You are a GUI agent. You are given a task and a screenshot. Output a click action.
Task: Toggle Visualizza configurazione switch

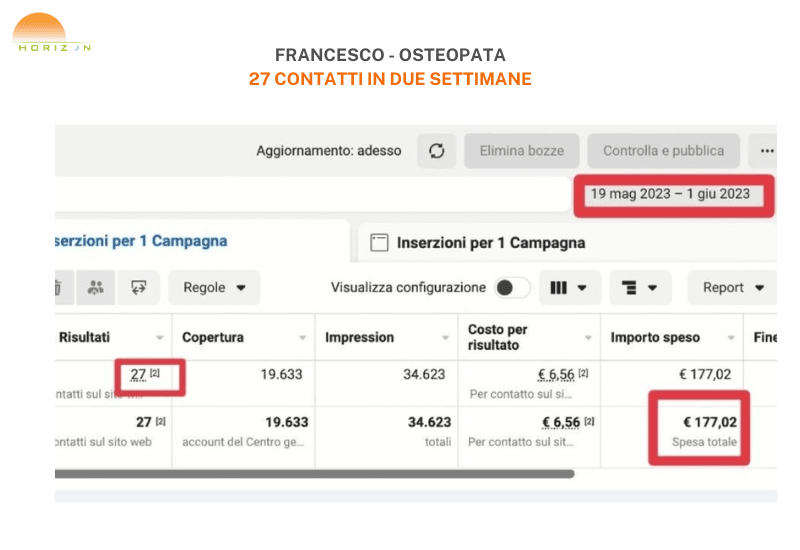click(513, 288)
